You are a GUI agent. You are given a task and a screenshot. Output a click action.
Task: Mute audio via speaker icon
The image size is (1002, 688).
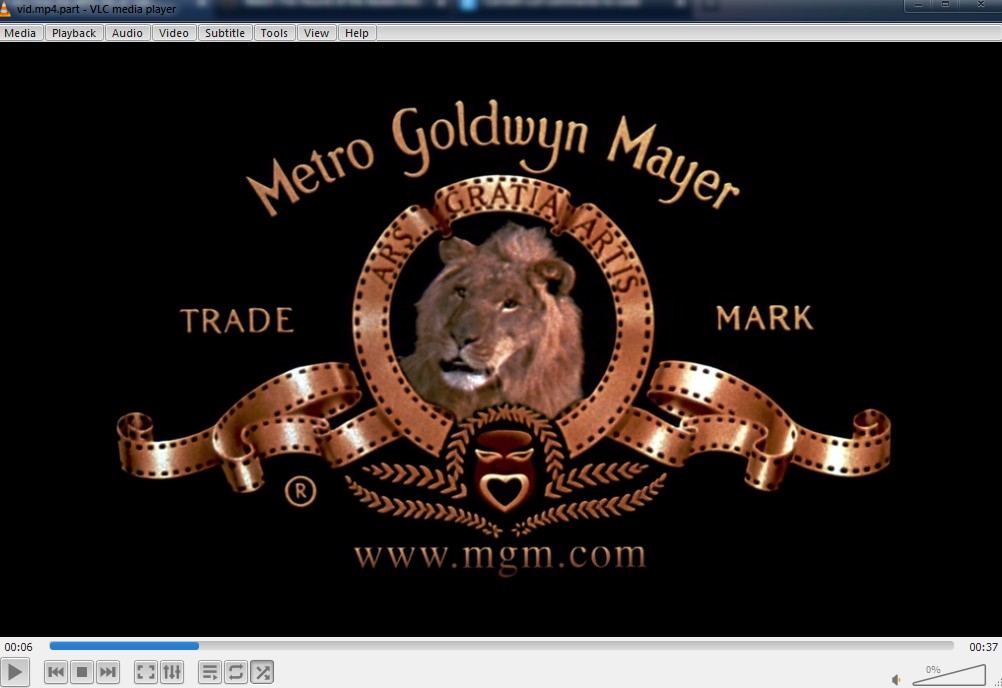(x=897, y=680)
